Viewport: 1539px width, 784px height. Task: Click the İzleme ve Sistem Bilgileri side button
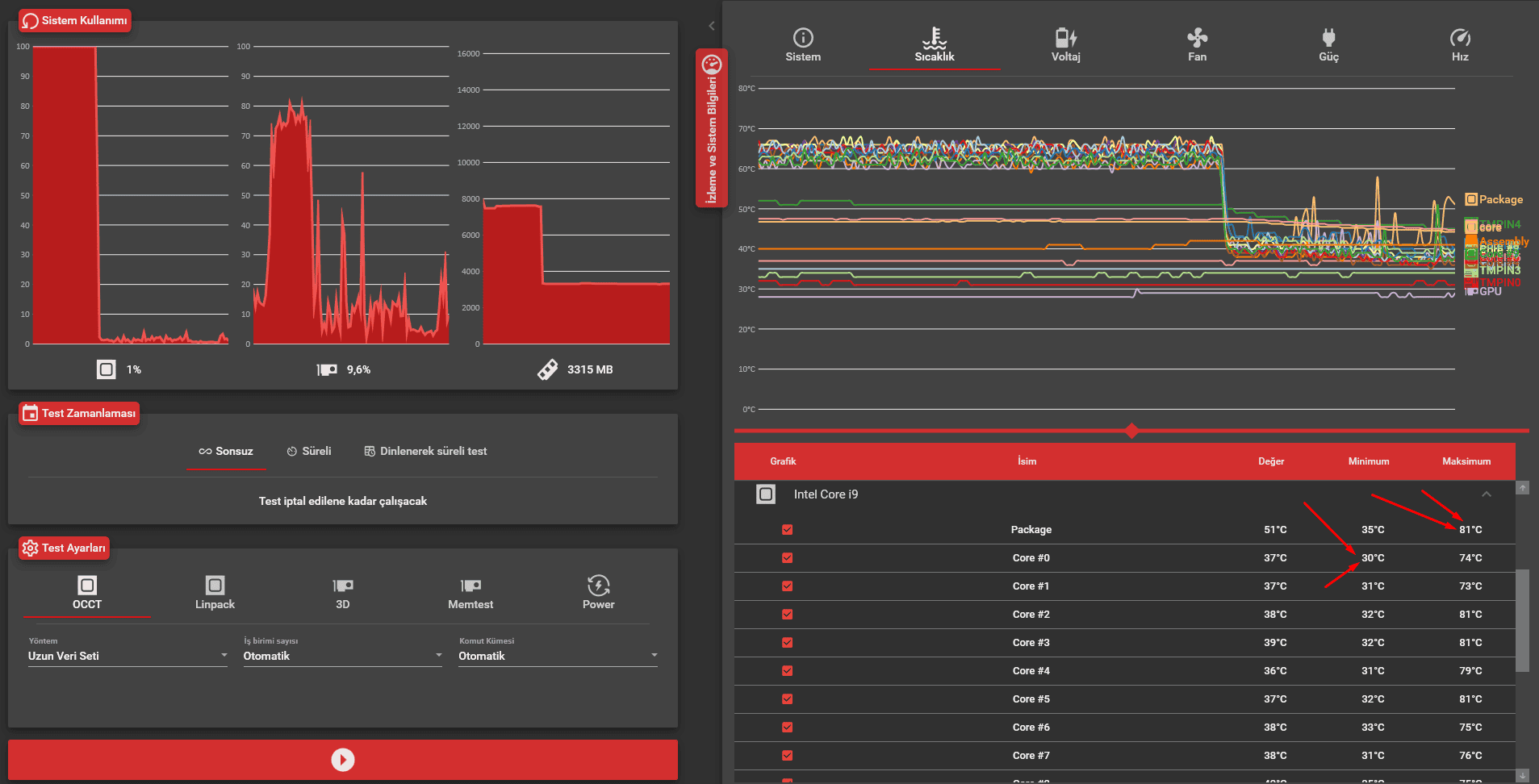(711, 128)
